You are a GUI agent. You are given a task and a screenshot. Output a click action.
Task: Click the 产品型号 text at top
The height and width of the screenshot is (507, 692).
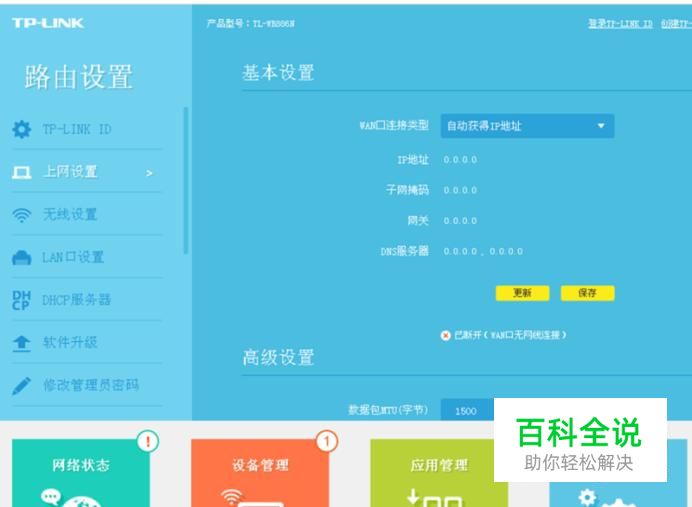(251, 23)
